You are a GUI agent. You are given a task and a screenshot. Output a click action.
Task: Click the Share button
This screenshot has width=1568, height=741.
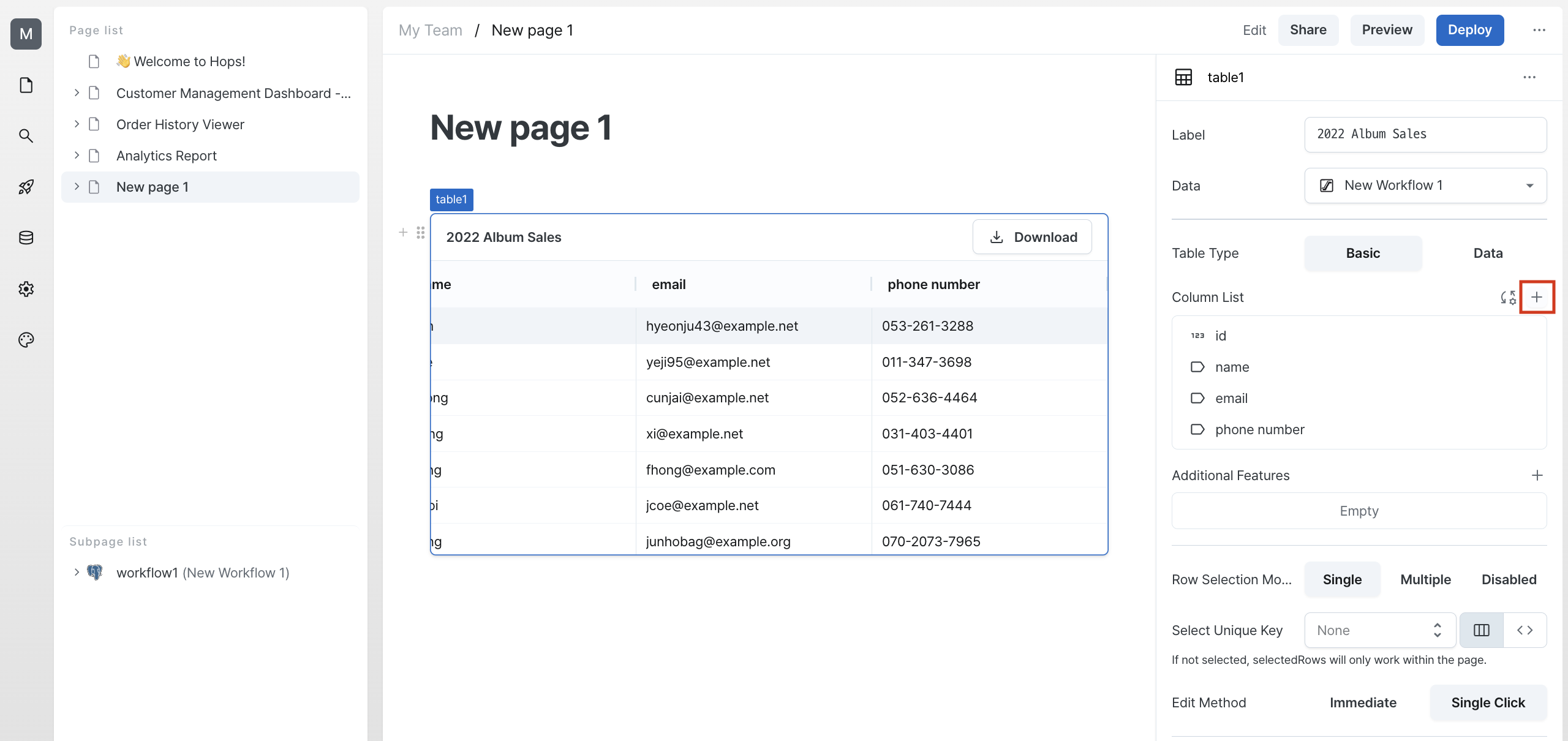click(x=1308, y=30)
